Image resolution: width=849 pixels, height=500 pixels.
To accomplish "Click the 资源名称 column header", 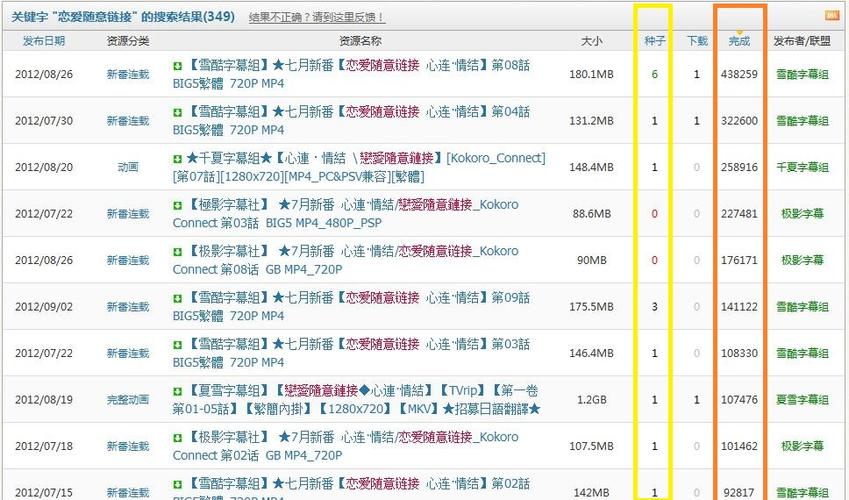I will click(x=360, y=41).
